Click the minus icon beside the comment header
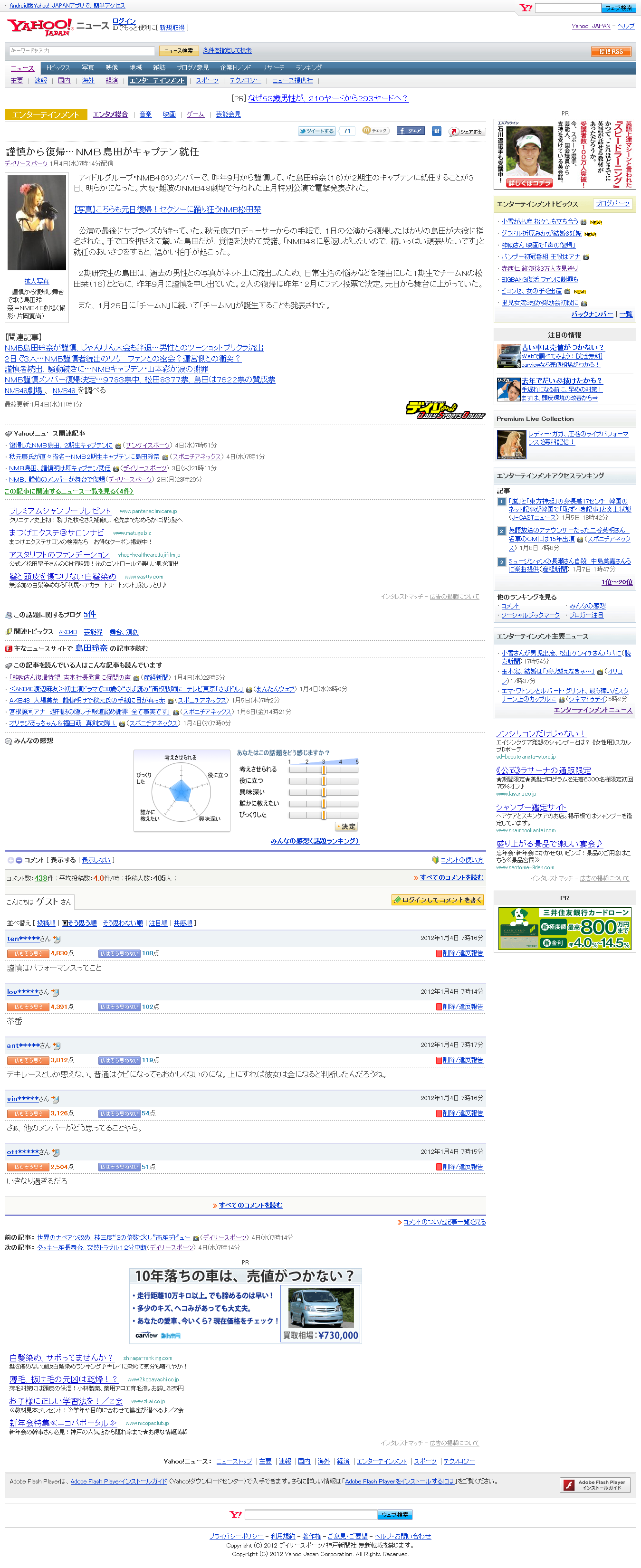Image resolution: width=641 pixels, height=1568 pixels. tap(19, 860)
